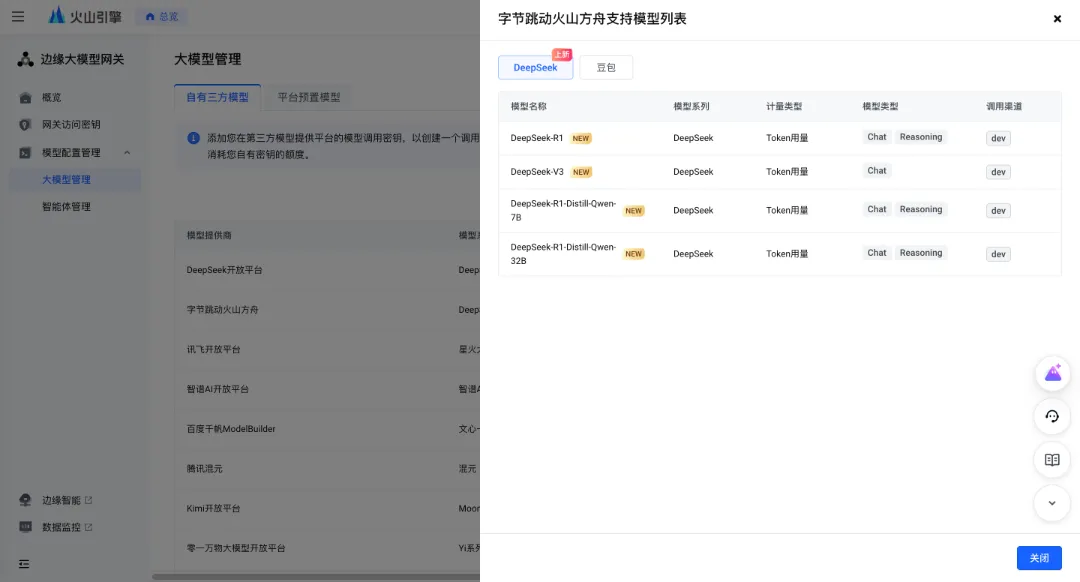Select the 百度千帆ModelBuilder provider row
This screenshot has height=582, width=1080.
[327, 429]
